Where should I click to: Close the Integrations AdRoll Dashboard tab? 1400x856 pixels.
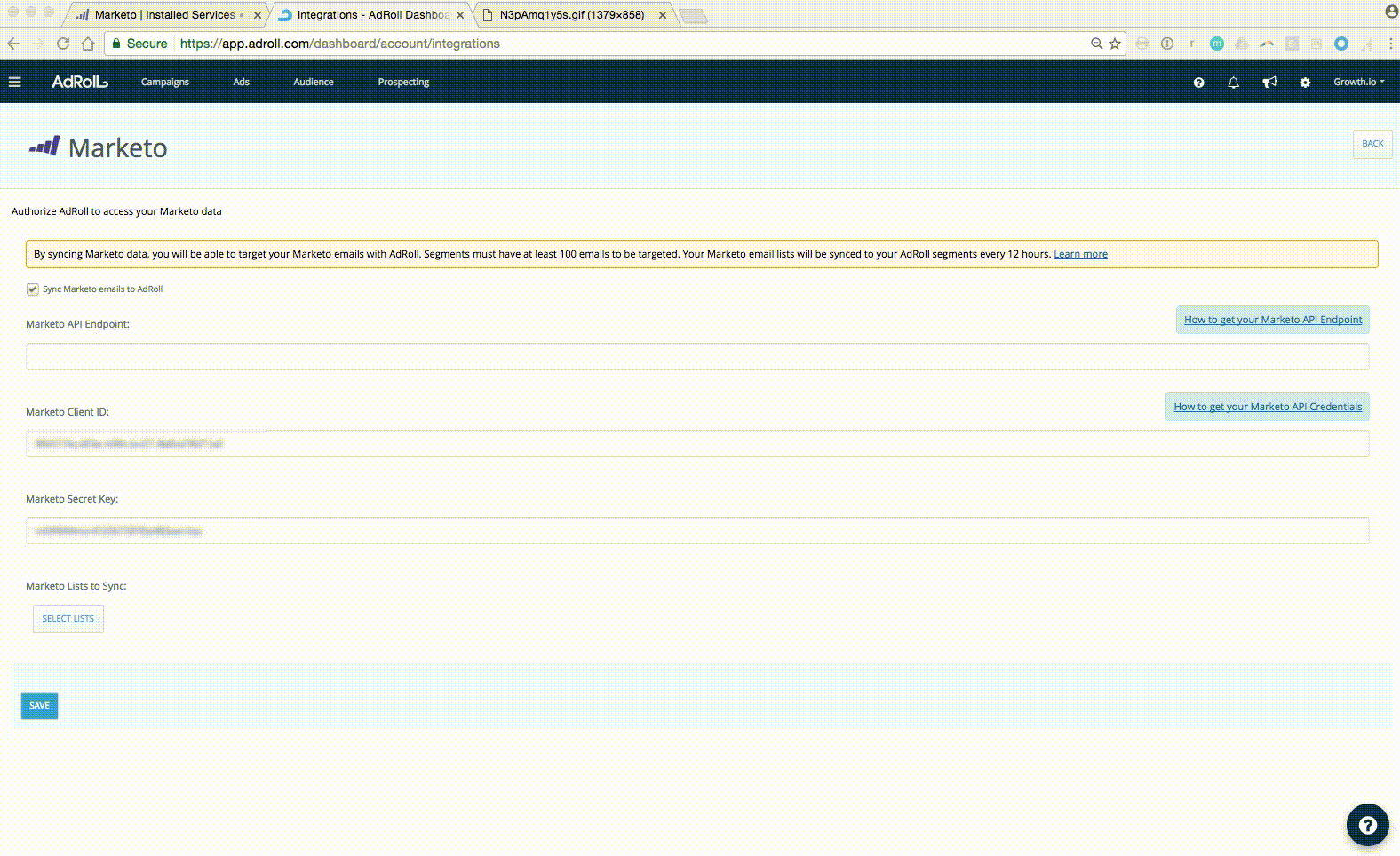pos(460,15)
